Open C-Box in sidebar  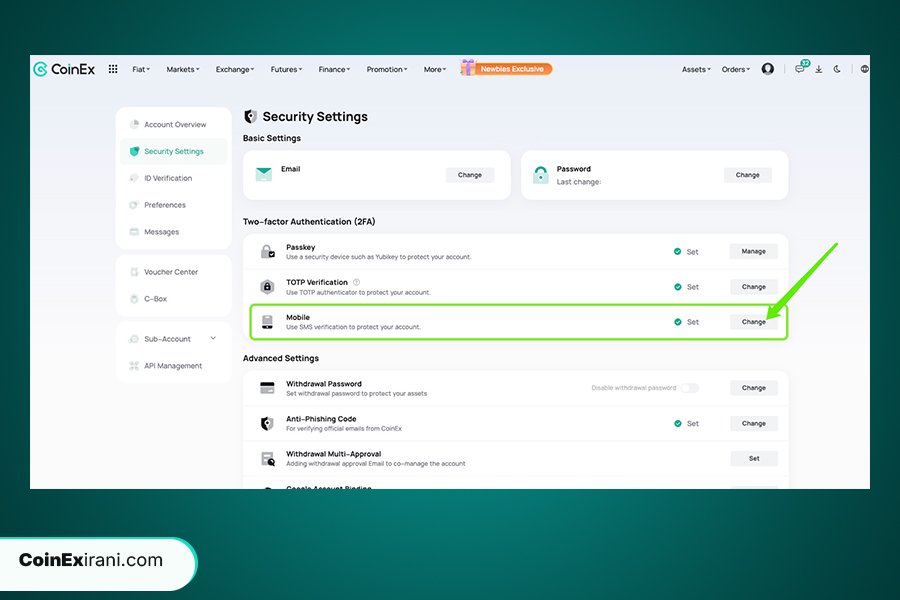pos(174,299)
